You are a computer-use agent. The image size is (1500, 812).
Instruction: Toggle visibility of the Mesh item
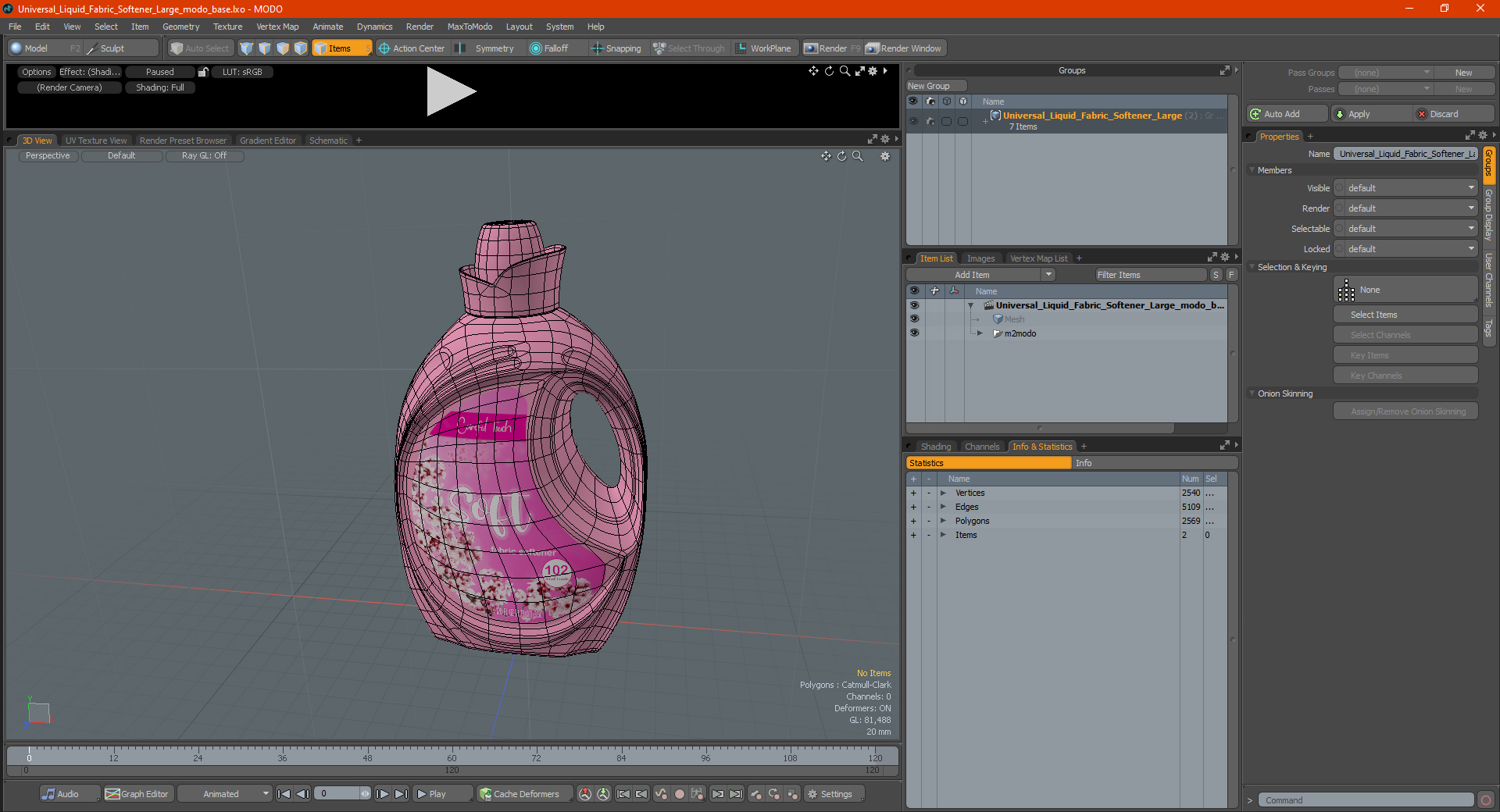click(914, 319)
